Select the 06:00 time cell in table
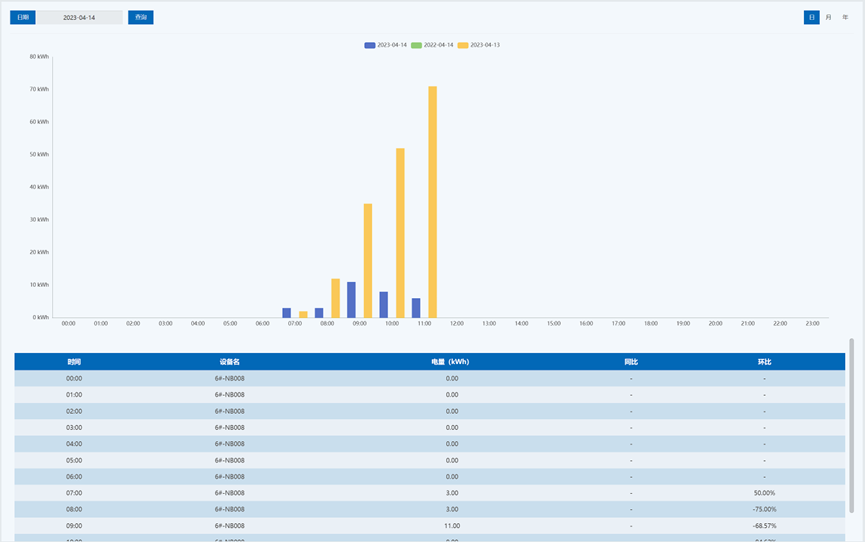This screenshot has height=542, width=865. click(x=74, y=476)
